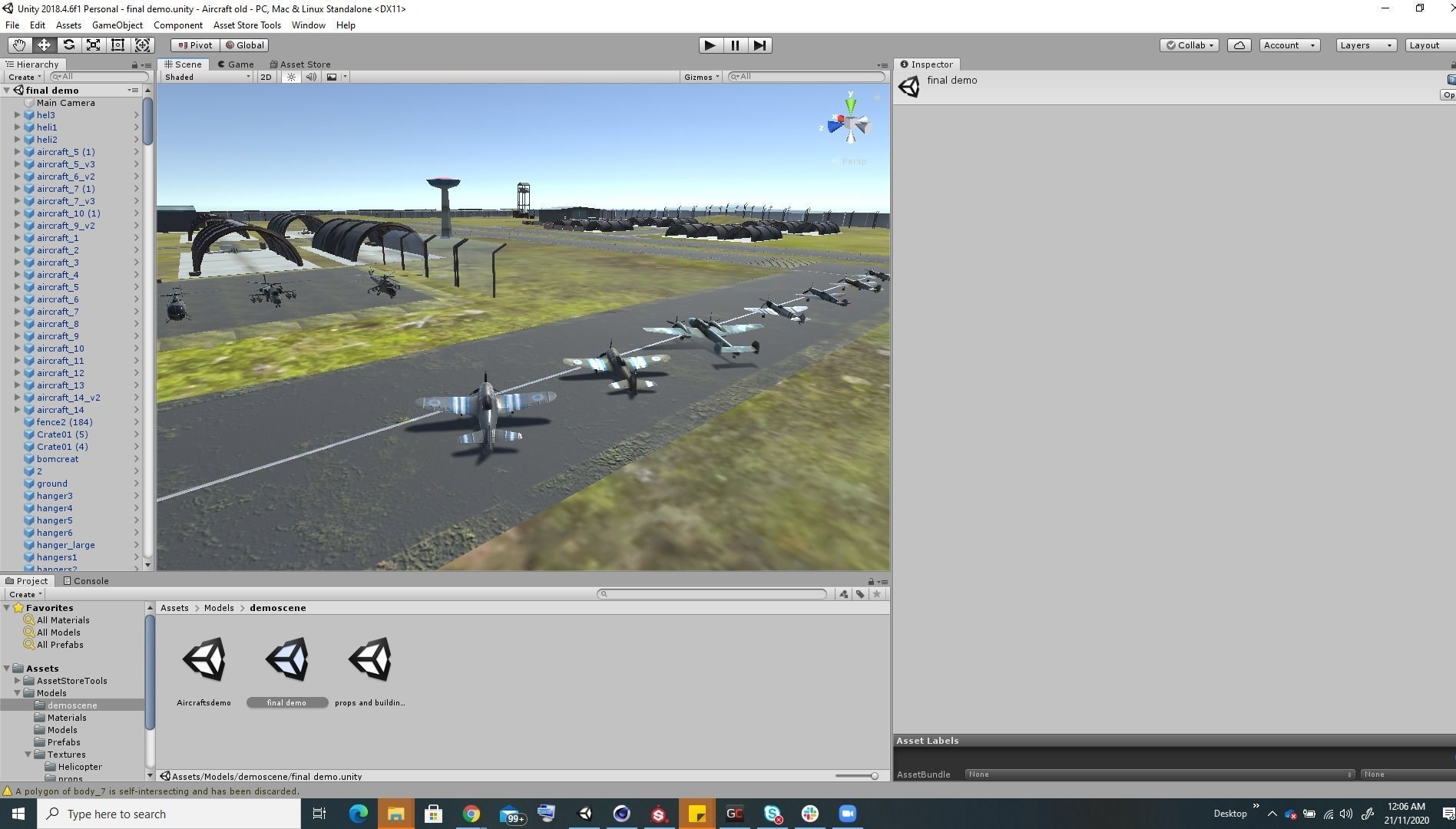Click Assets in the breadcrumb path
The image size is (1456, 829).
(174, 608)
